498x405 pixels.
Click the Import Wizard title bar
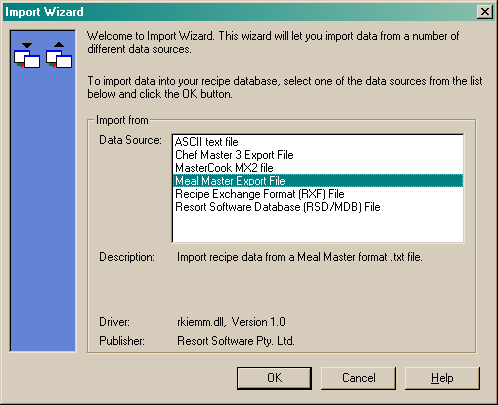240,12
